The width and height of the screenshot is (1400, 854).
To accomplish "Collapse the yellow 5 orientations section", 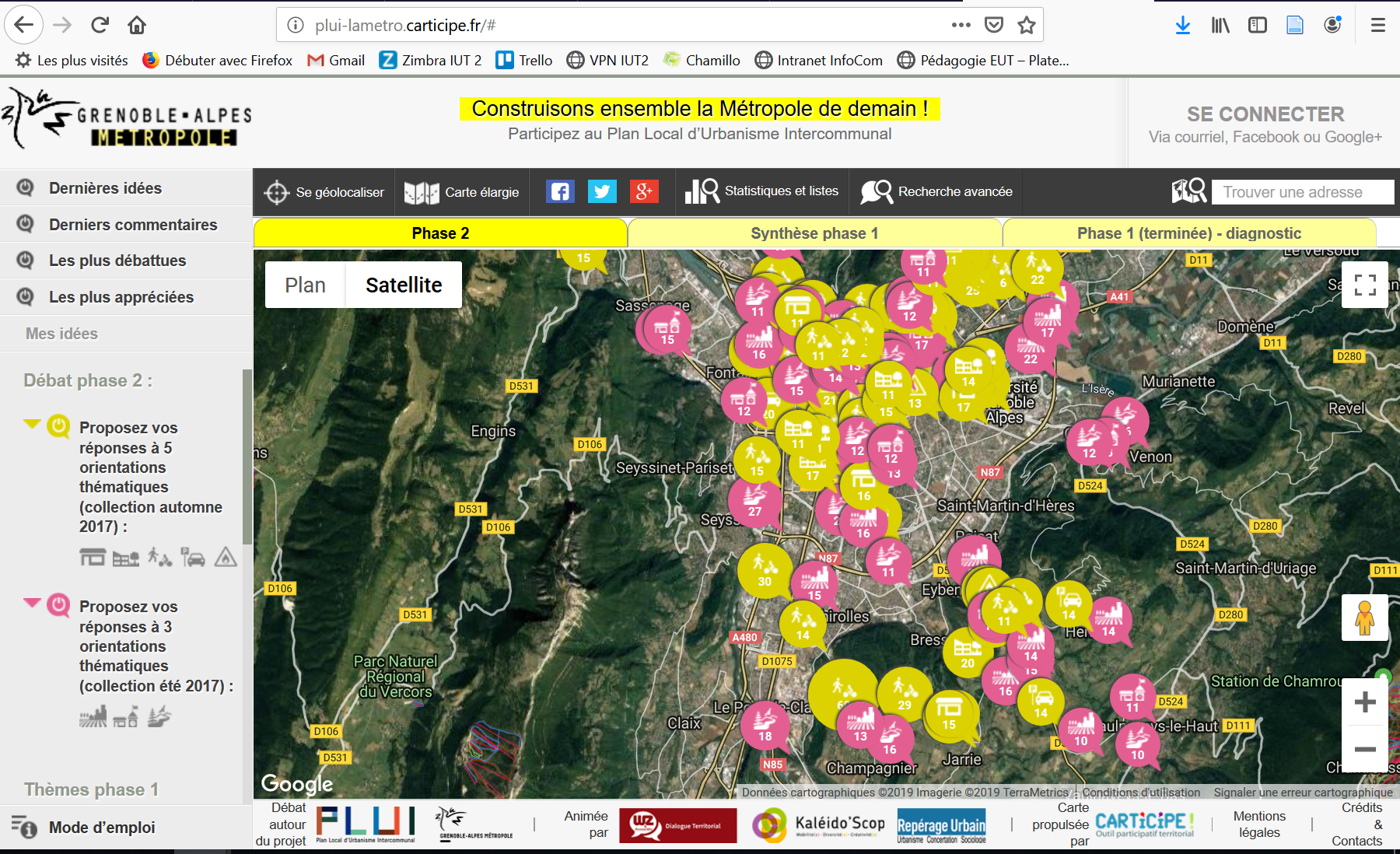I will [32, 424].
